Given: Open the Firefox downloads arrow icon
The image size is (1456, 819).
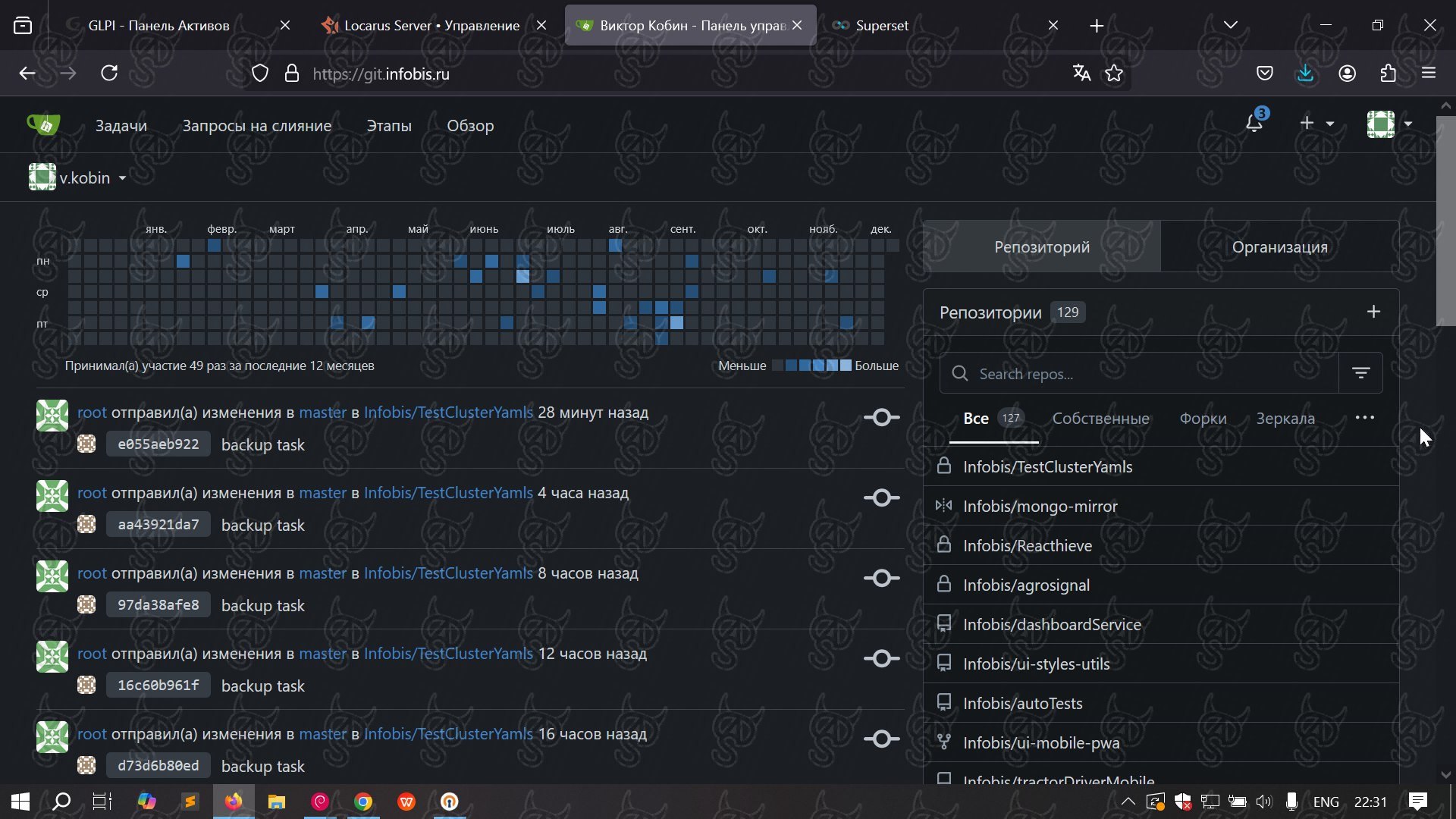Looking at the screenshot, I should point(1305,74).
